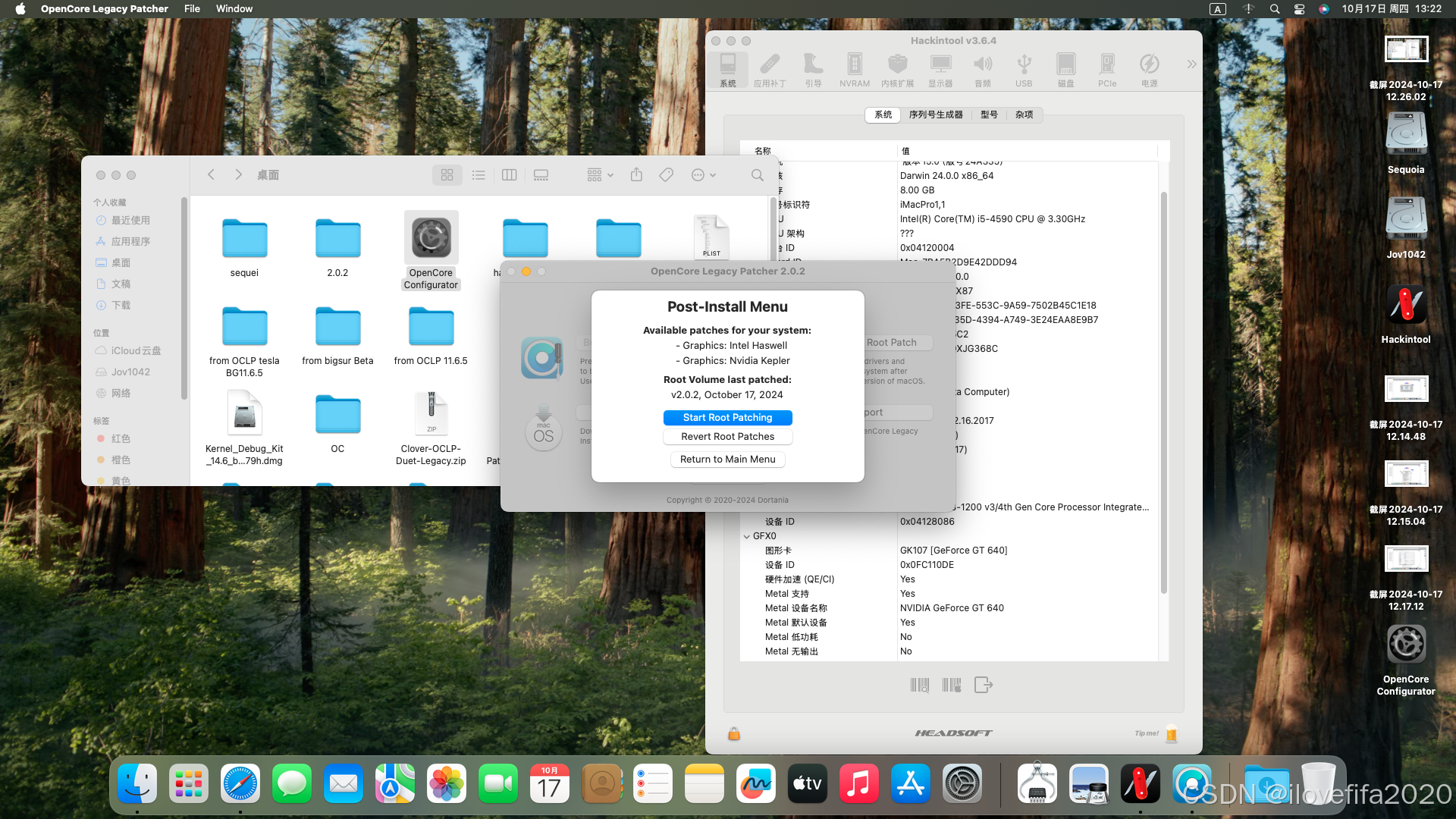Switch Finder to column view
This screenshot has width=1456, height=819.
point(510,175)
